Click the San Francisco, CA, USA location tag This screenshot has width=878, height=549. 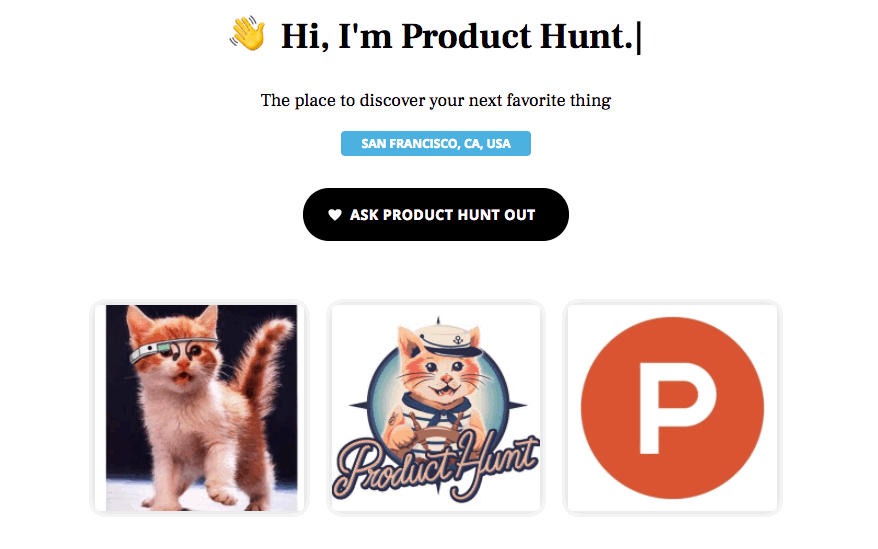436,143
